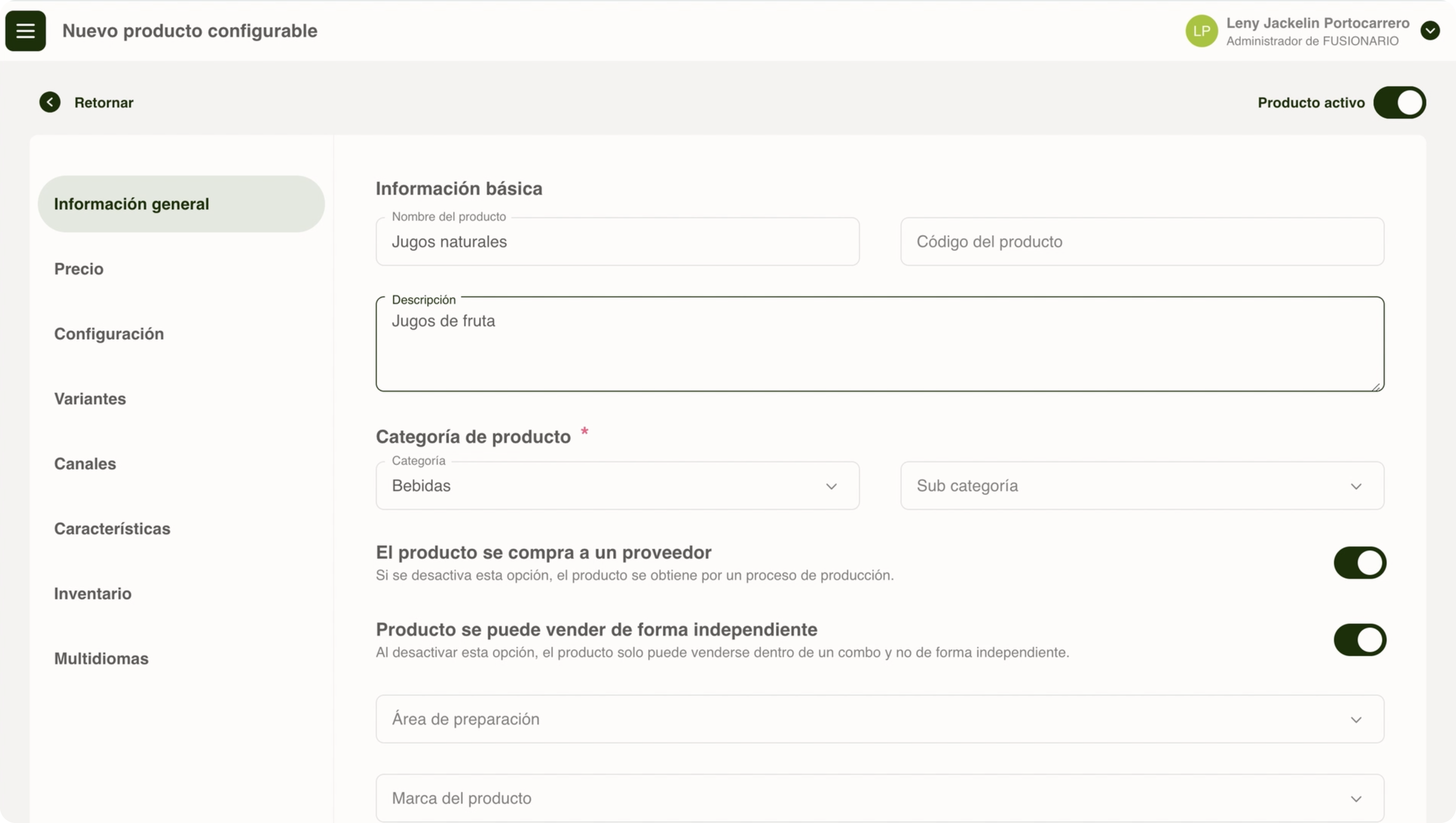Click the Nombre del producto field
Screen dimensions: 1456x823
[617, 242]
